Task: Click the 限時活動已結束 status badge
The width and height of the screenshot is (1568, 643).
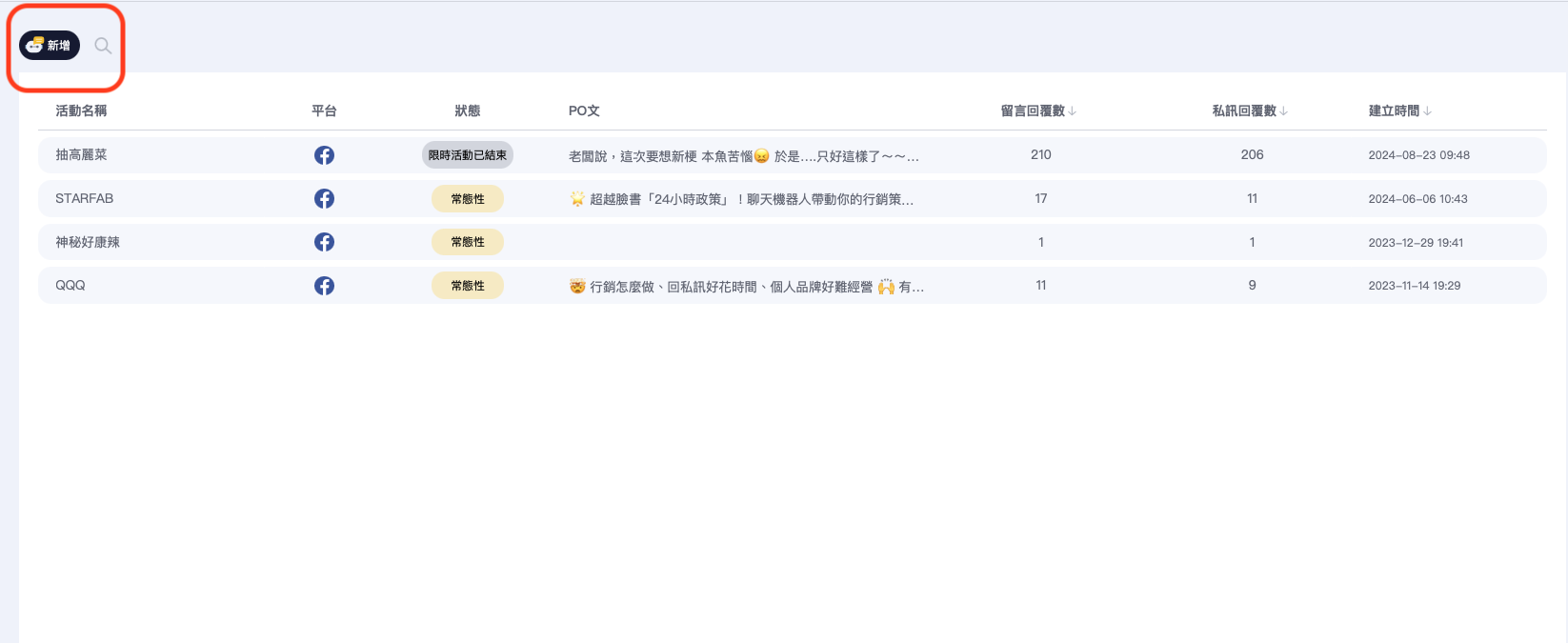Action: pos(468,155)
